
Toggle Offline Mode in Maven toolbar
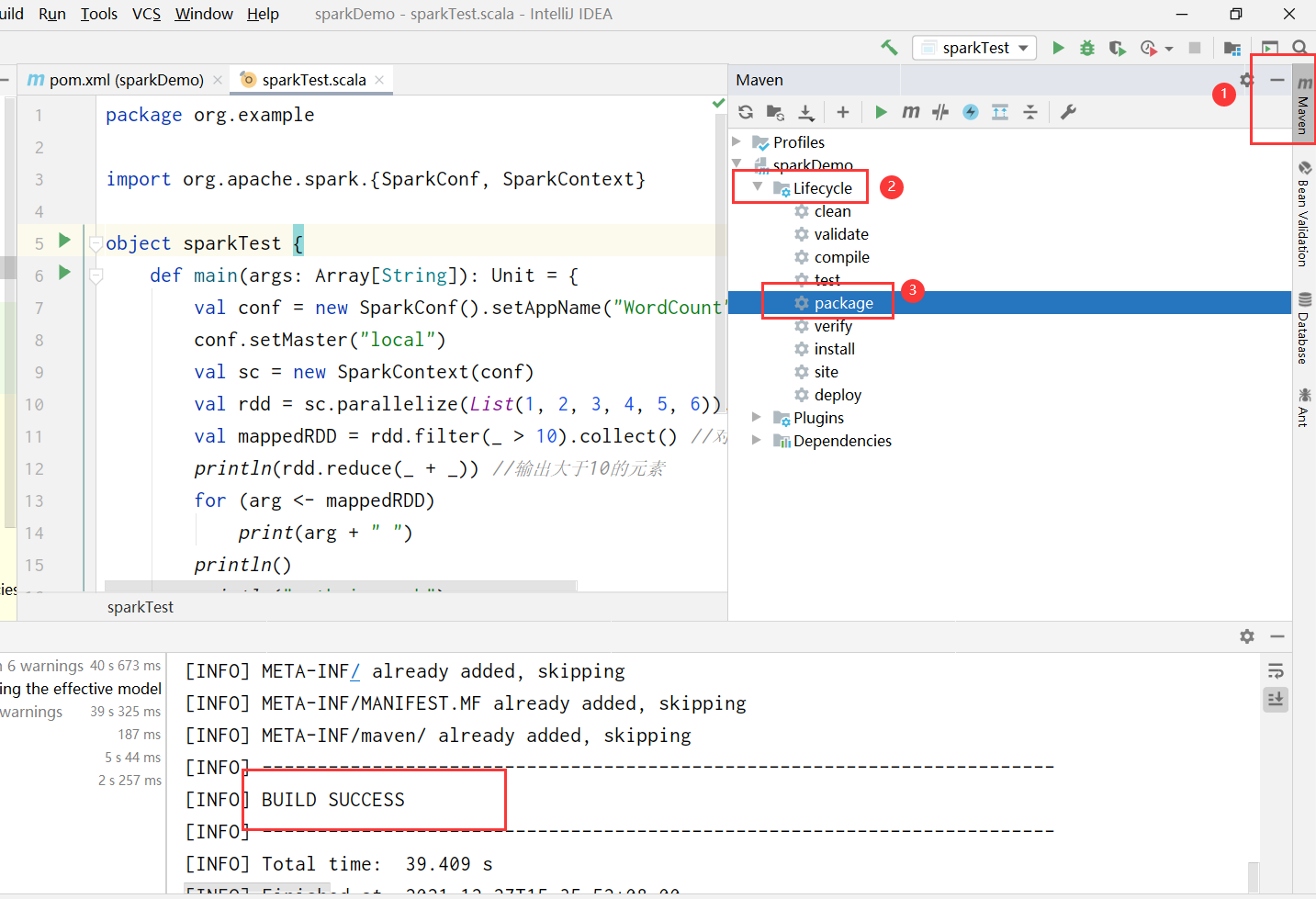pos(940,112)
